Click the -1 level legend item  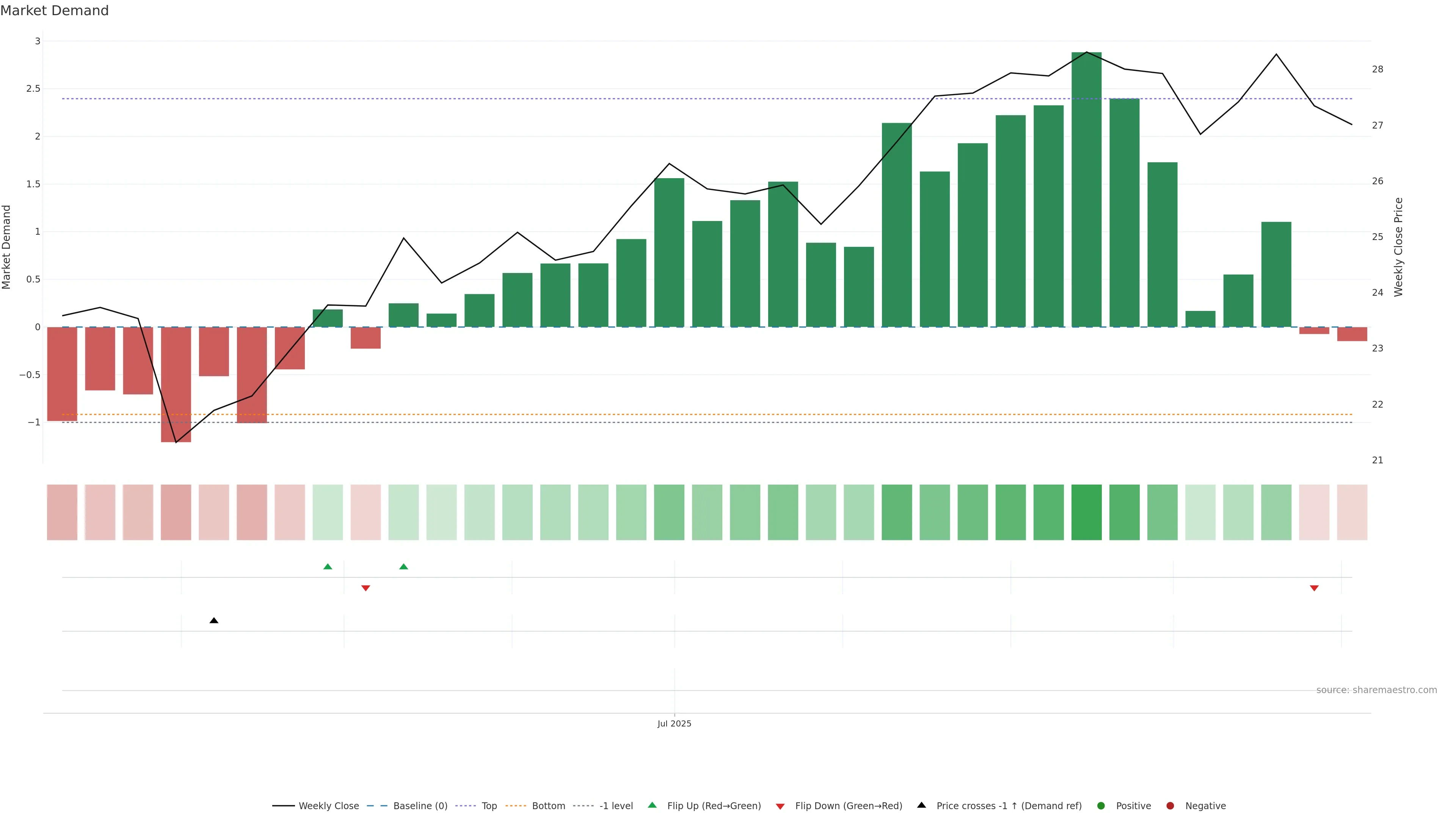click(x=615, y=805)
